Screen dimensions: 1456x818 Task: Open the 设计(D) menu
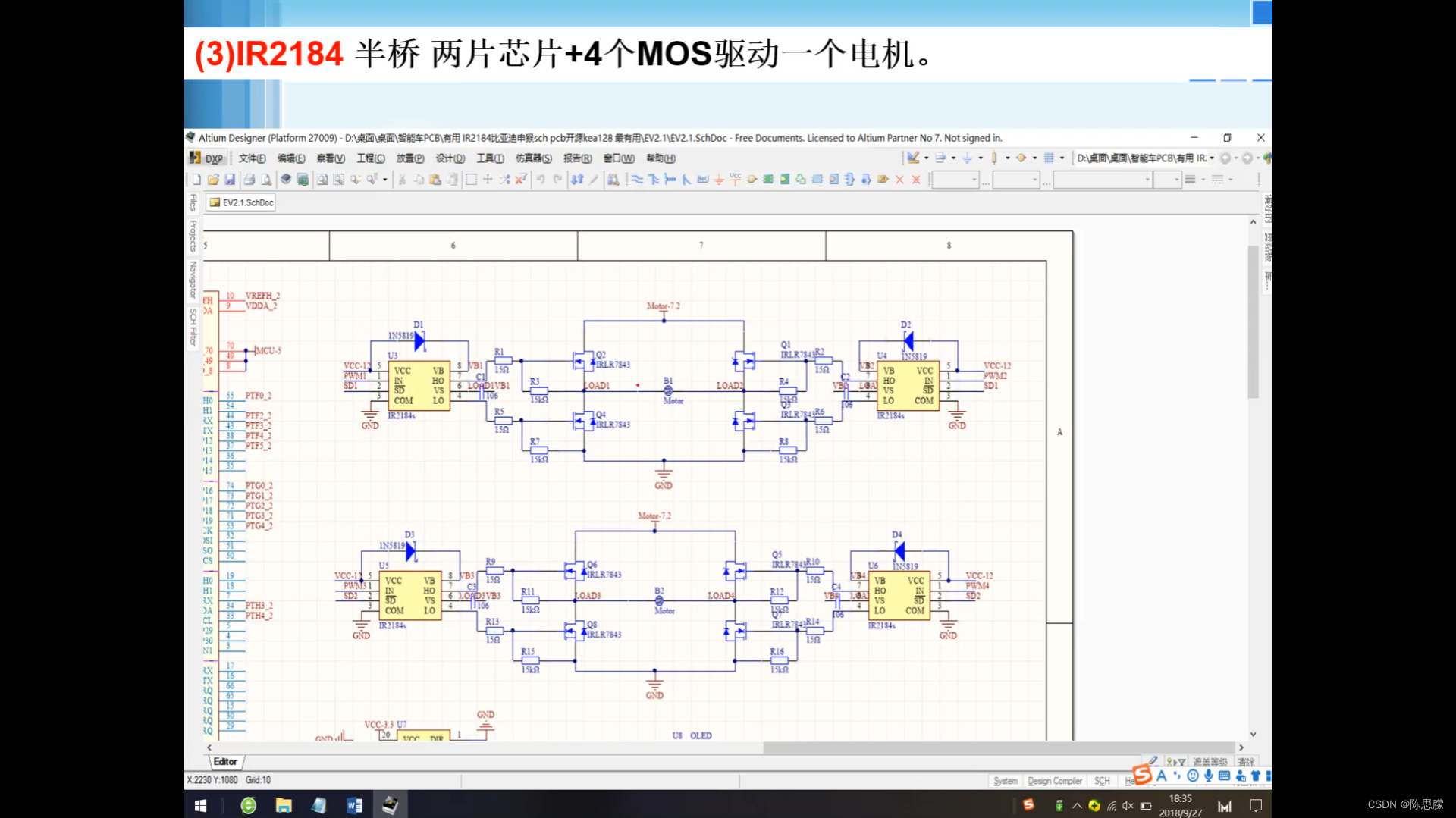(450, 158)
